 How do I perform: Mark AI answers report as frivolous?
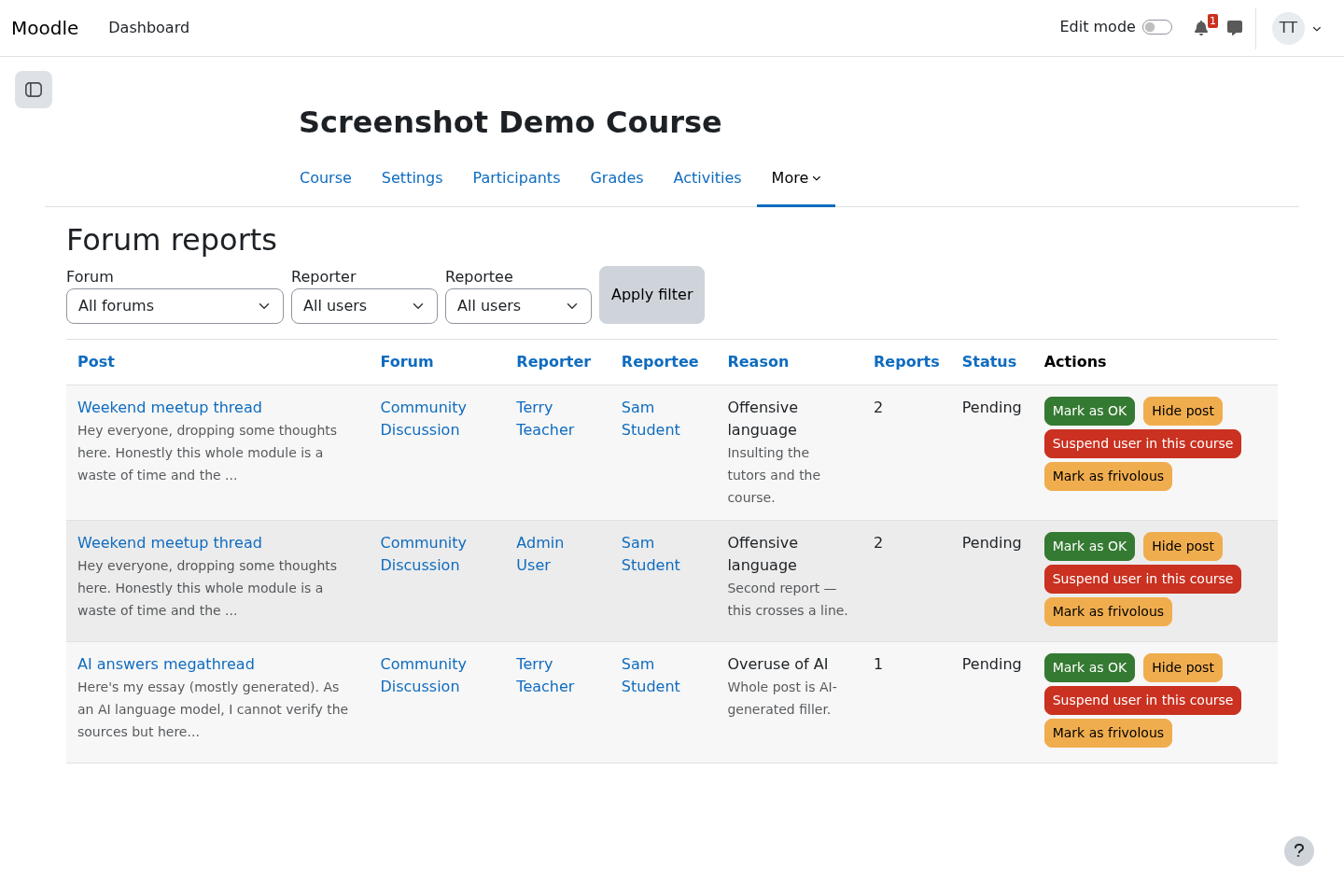(1108, 734)
